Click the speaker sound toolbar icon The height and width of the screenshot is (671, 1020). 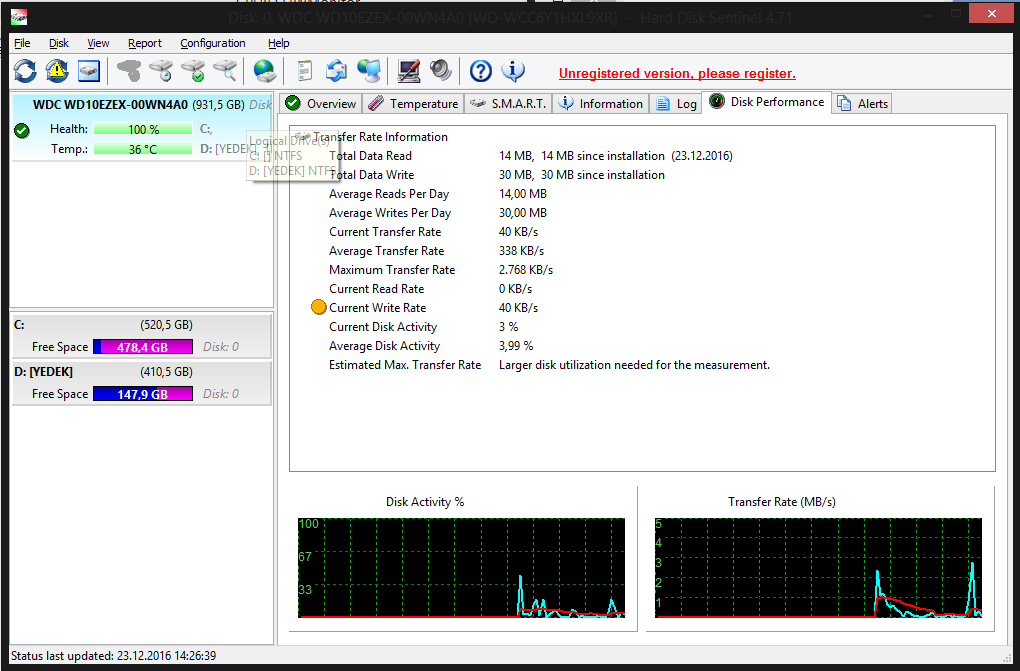440,70
